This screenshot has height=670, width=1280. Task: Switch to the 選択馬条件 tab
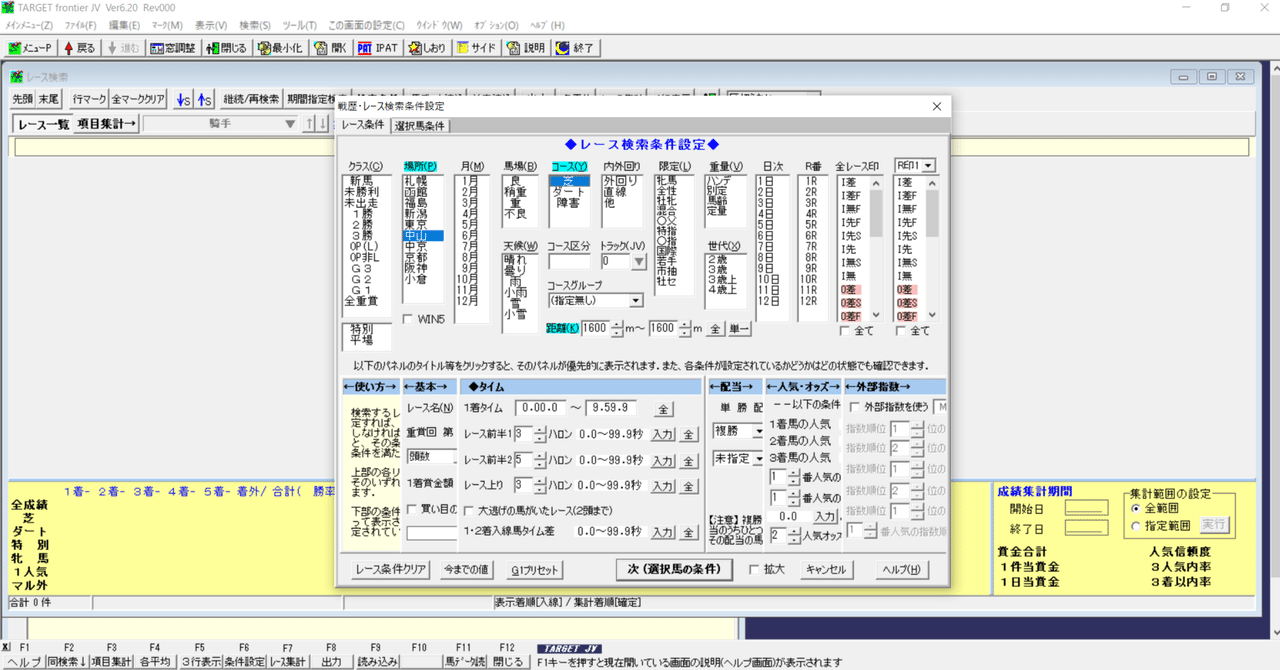point(420,126)
